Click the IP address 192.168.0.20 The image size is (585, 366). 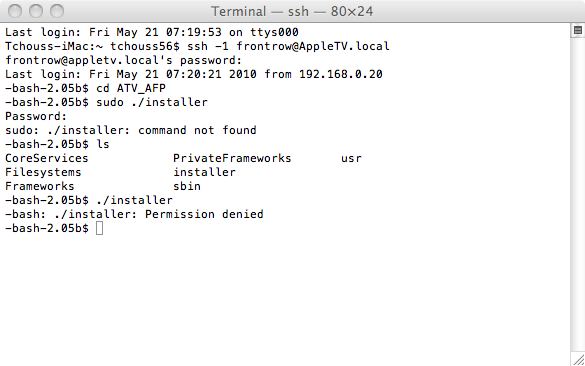341,74
